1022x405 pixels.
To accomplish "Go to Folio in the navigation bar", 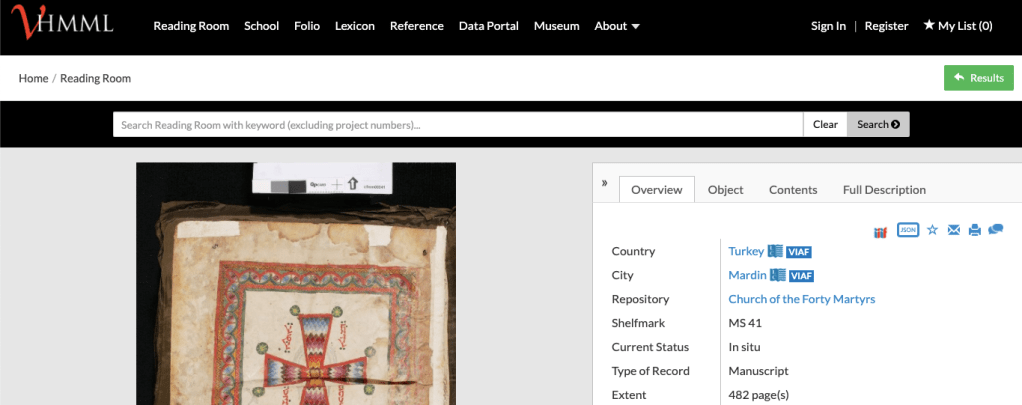I will (307, 26).
